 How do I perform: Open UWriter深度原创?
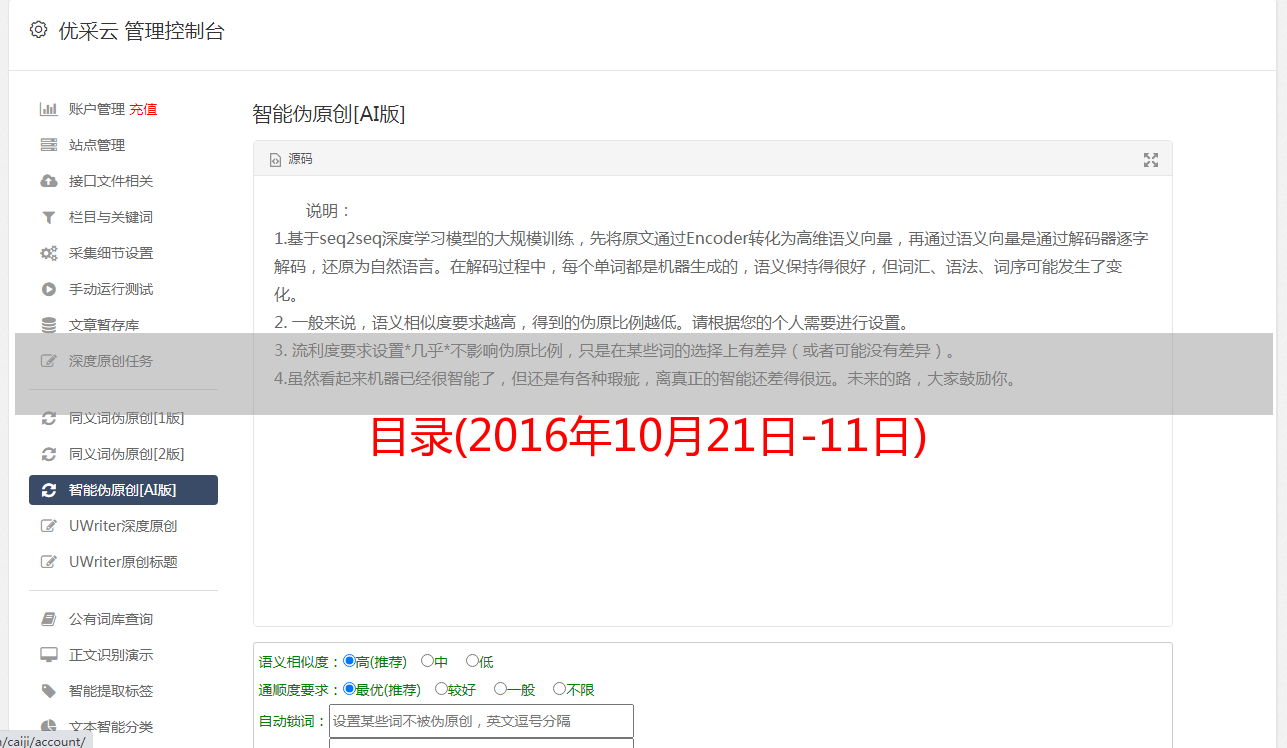(x=123, y=526)
